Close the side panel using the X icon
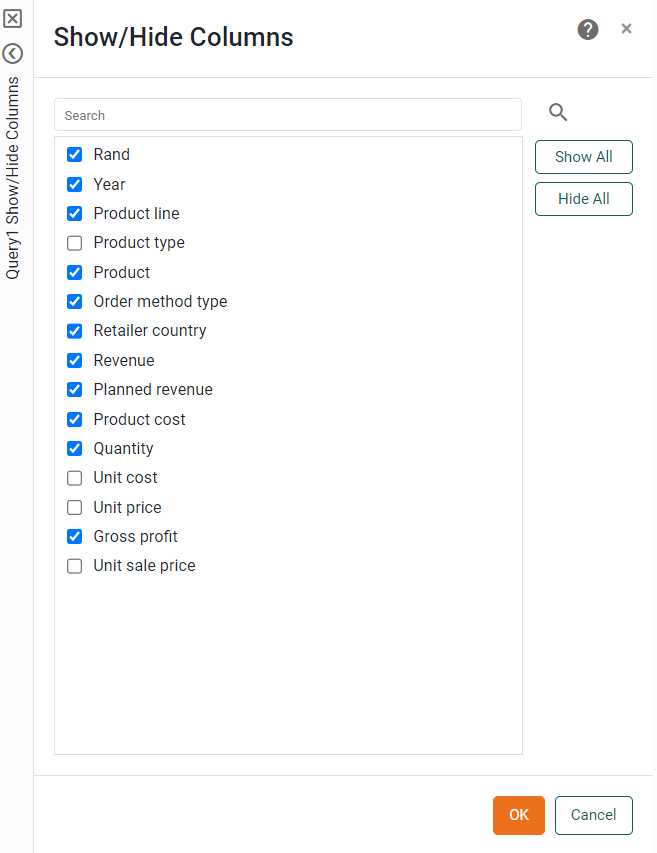Image resolution: width=657 pixels, height=853 pixels. [14, 18]
